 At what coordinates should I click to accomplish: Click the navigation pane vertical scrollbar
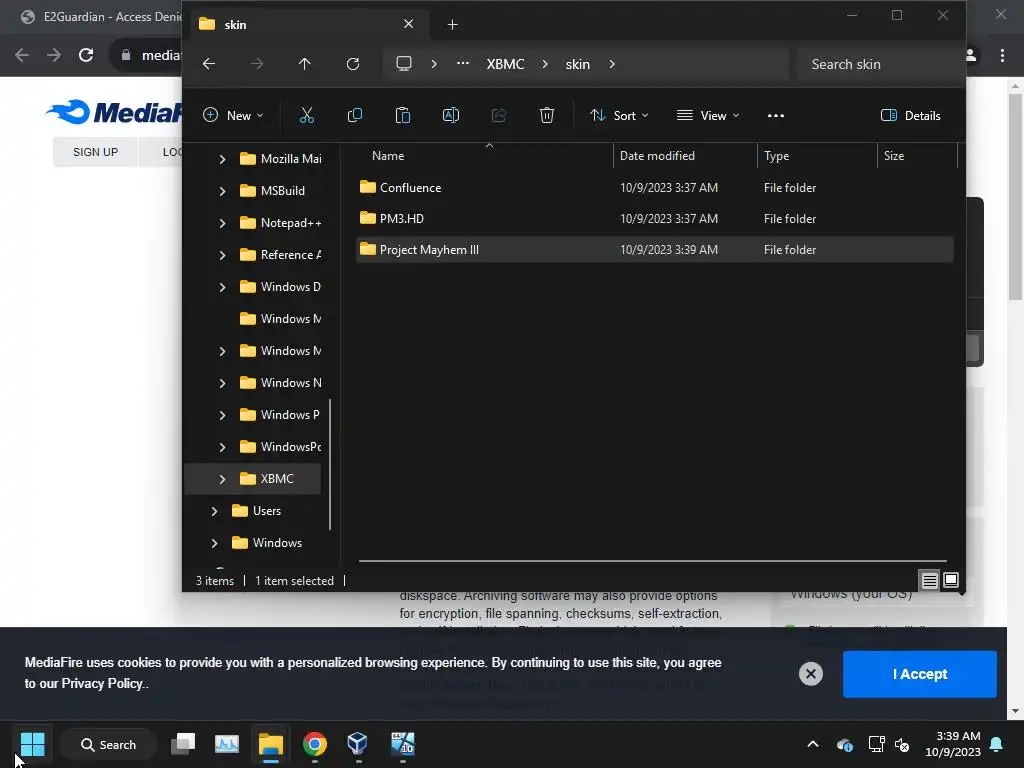pyautogui.click(x=330, y=464)
